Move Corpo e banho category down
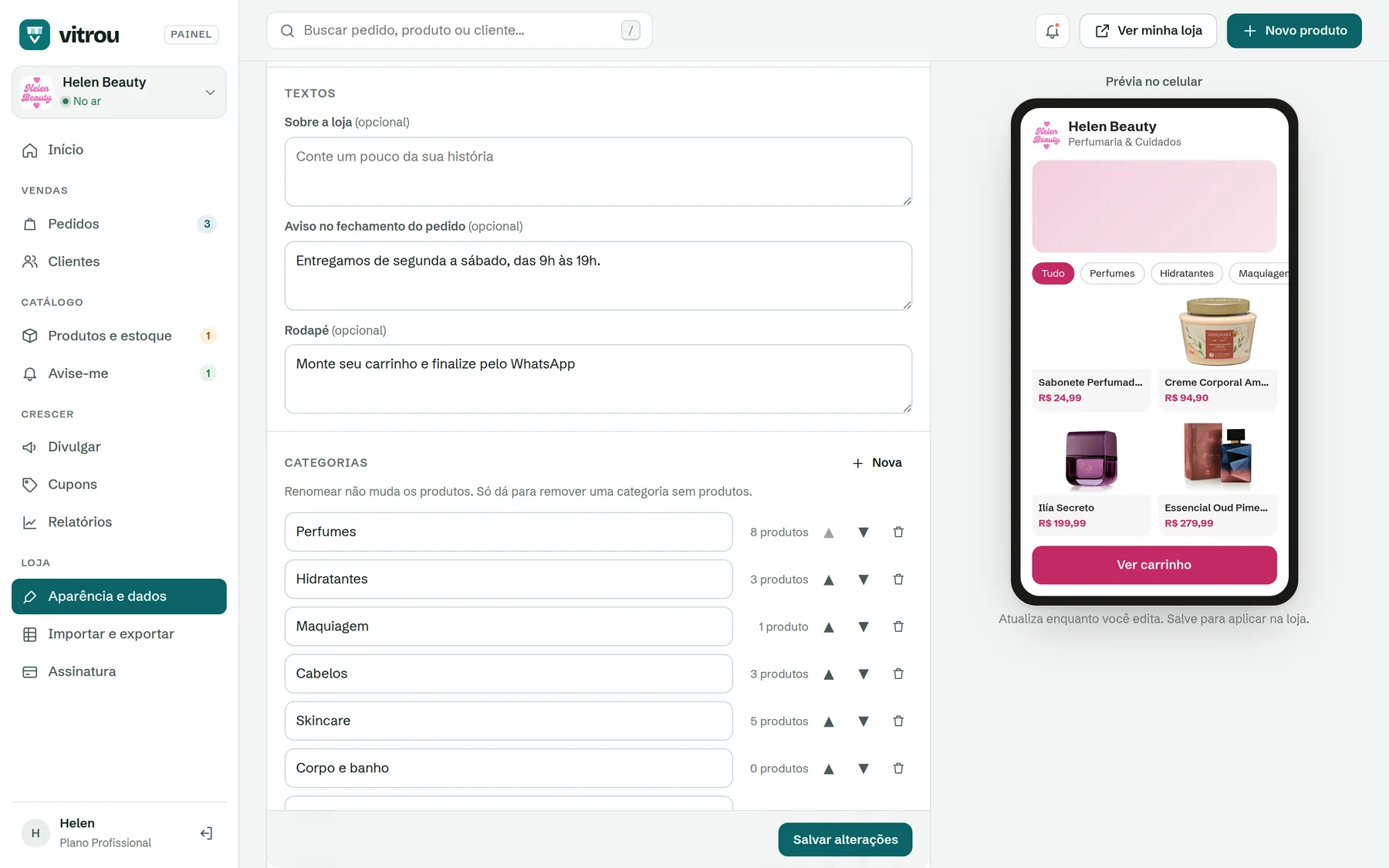The width and height of the screenshot is (1389, 868). tap(863, 768)
